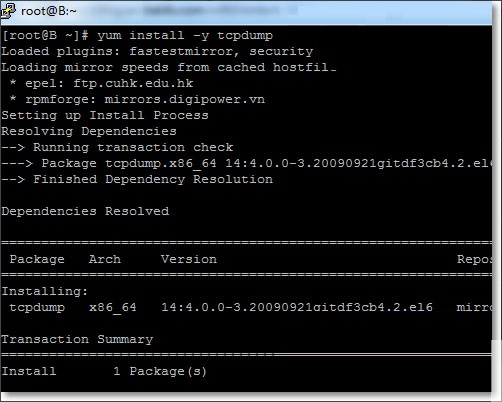Image resolution: width=502 pixels, height=402 pixels.
Task: Open the PuTTY system menu icon
Action: (x=8, y=10)
